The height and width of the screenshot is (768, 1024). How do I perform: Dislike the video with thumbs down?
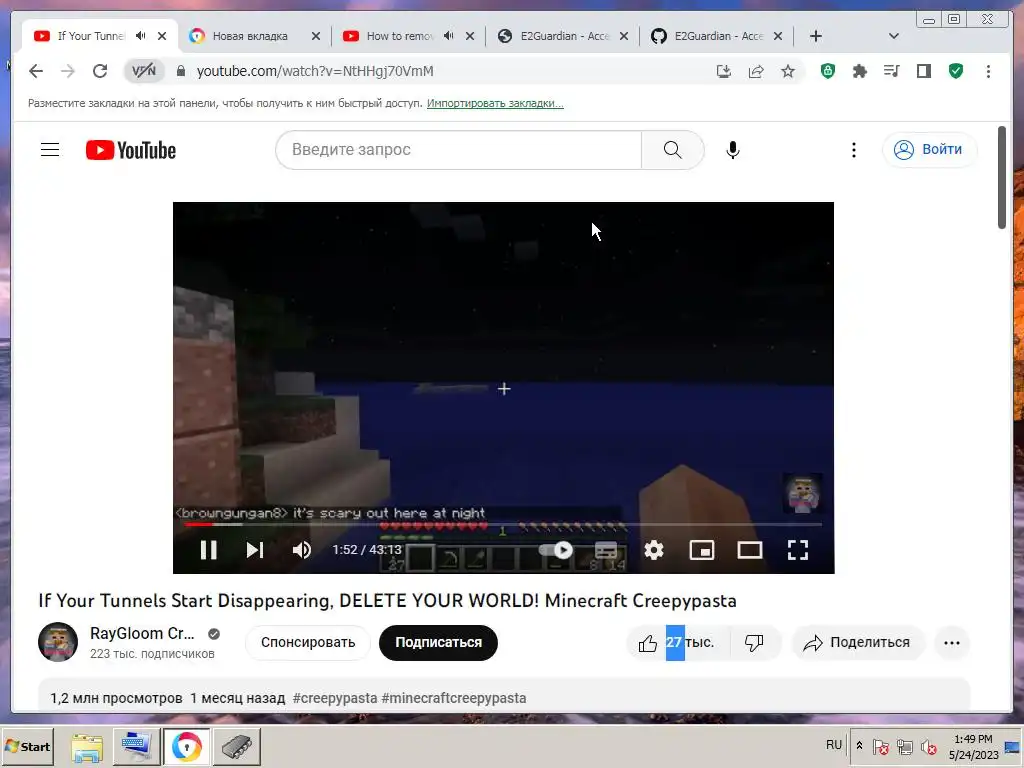[x=754, y=643]
